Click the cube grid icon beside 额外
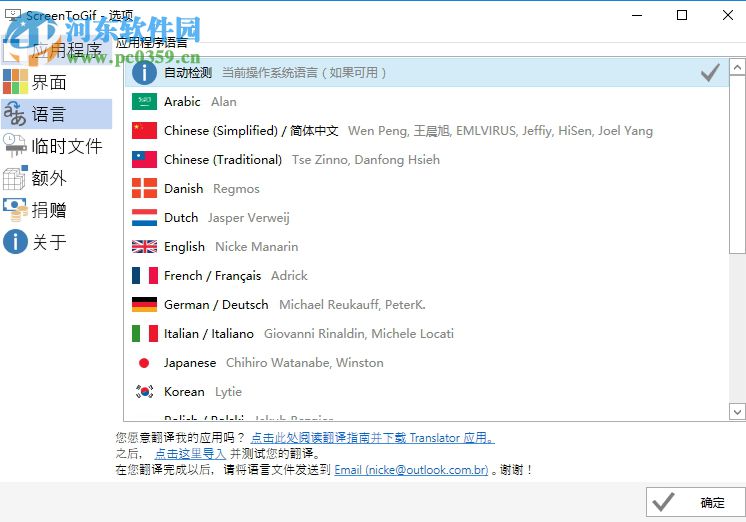Viewport: 746px width, 522px height. point(15,178)
